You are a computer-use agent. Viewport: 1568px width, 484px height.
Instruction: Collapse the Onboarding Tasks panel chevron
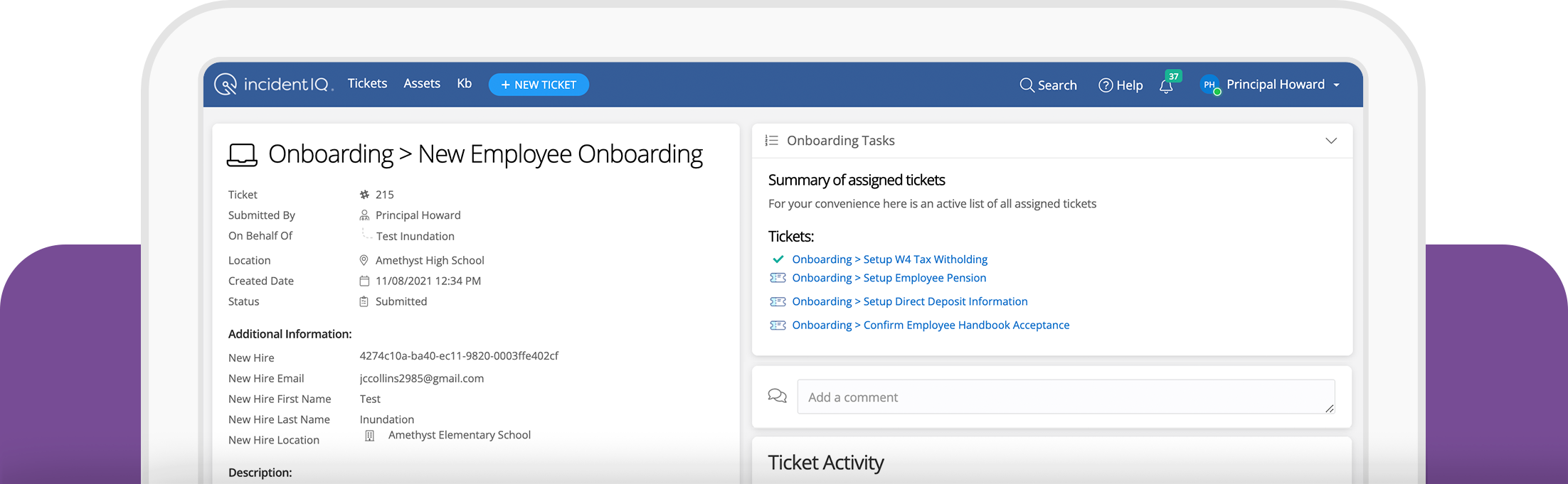pyautogui.click(x=1331, y=141)
